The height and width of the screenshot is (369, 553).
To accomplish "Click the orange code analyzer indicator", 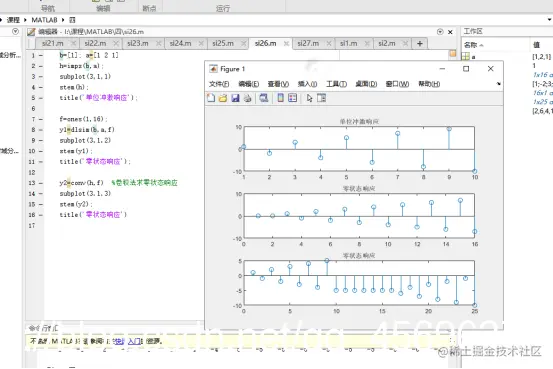I will (x=453, y=54).
